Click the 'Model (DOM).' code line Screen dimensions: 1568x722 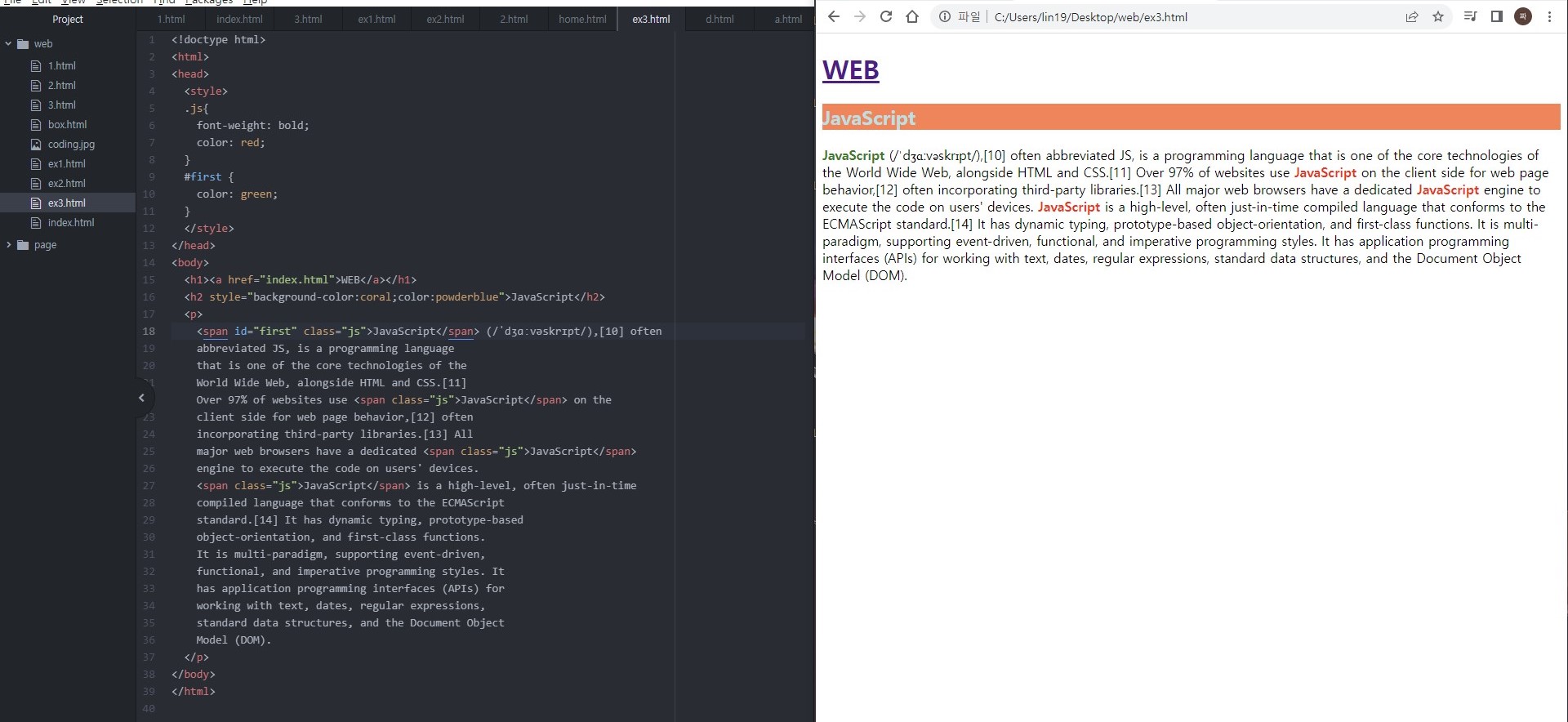click(234, 640)
